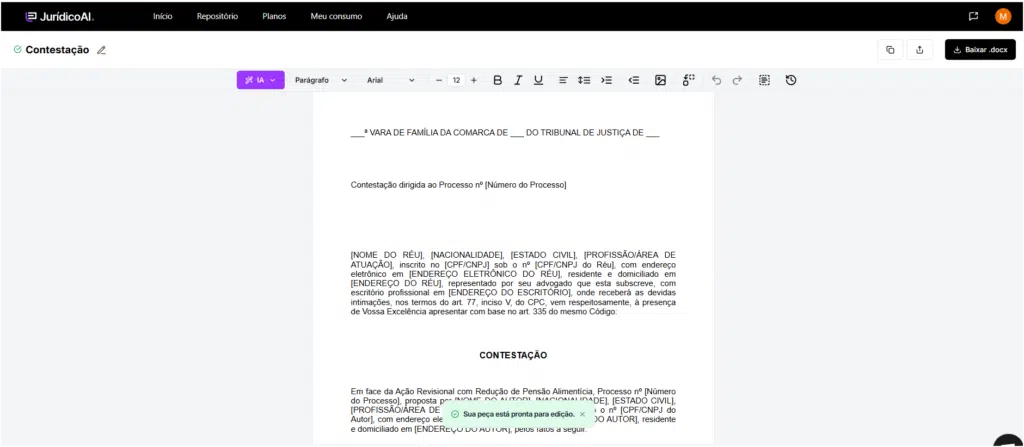Open version history clock icon
This screenshot has height=447, width=1024.
791,80
